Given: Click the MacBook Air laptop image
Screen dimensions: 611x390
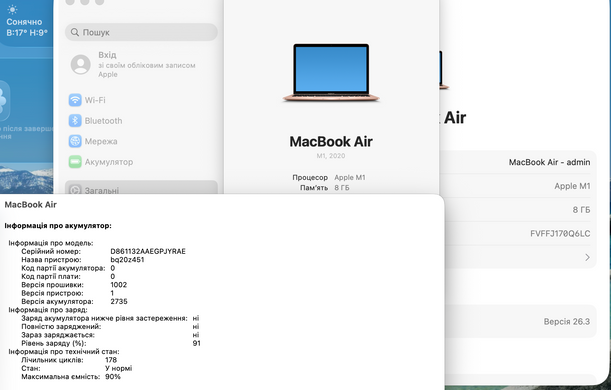Looking at the screenshot, I should [331, 73].
